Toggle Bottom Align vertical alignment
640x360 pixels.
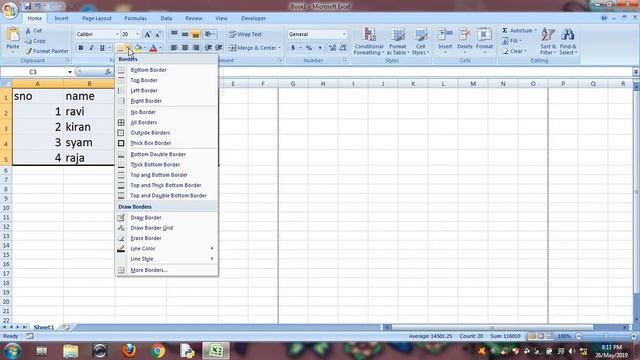point(196,34)
